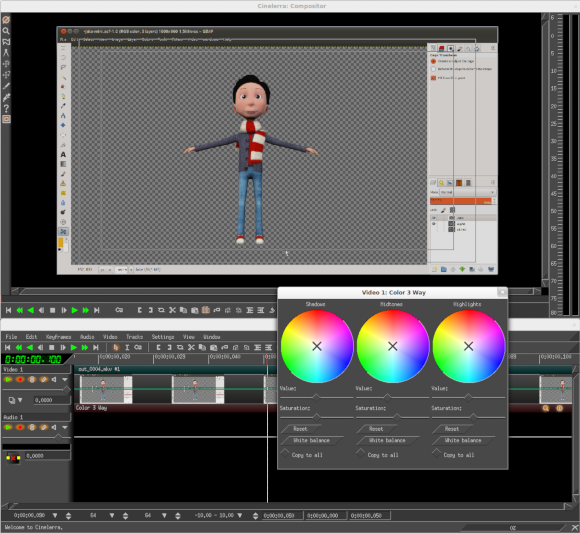Select arrow drag-and-drop editing mode icon
This screenshot has height=533, width=580.
(x=116, y=347)
